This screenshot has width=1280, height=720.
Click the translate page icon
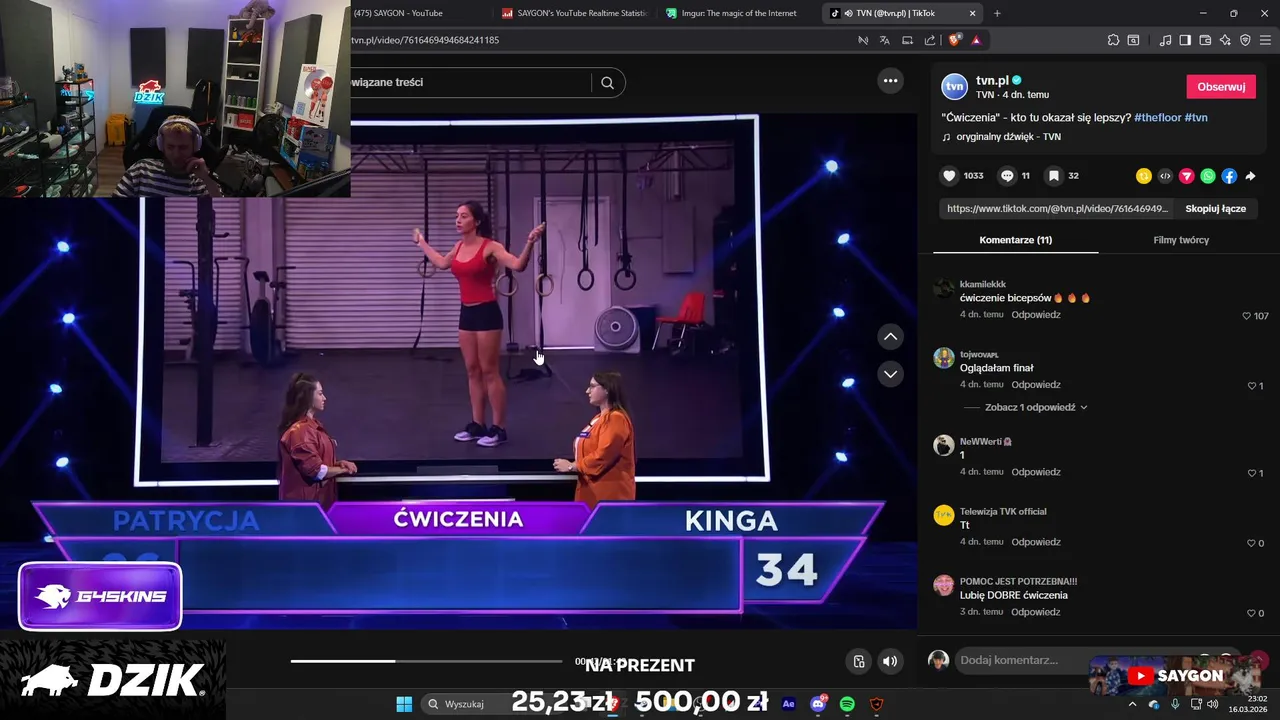[x=884, y=40]
